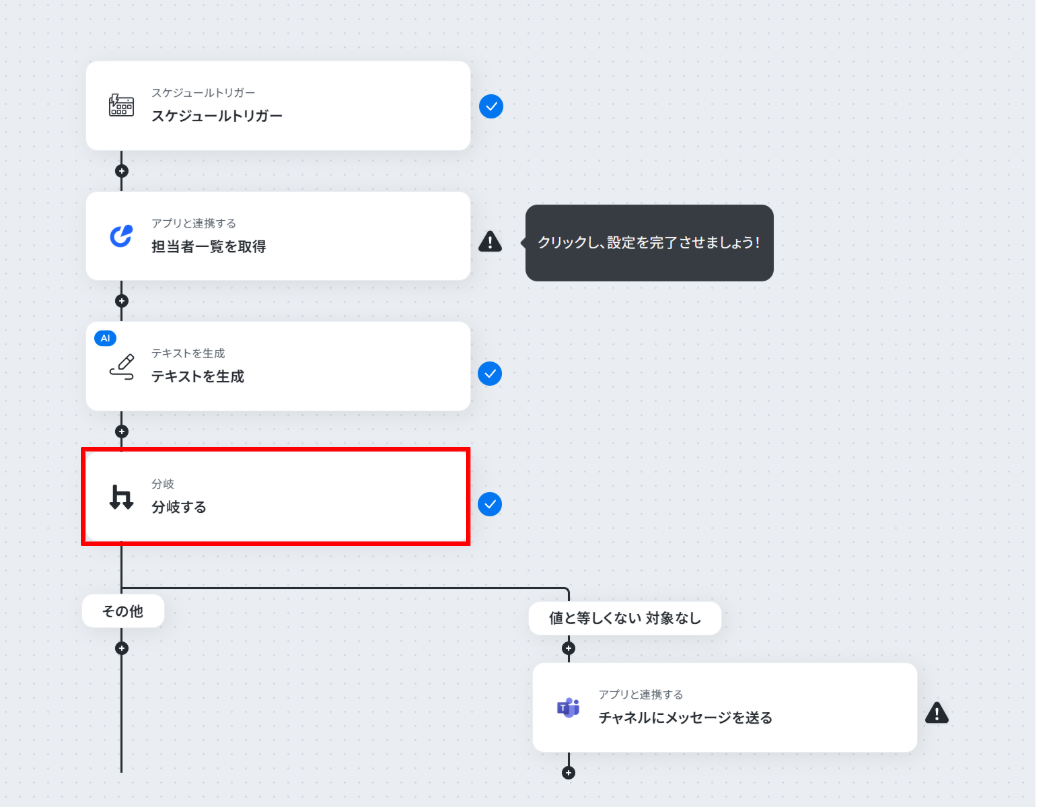Add step after チャネルにメッセージを送る plus node
This screenshot has width=1037, height=807.
pyautogui.click(x=568, y=772)
